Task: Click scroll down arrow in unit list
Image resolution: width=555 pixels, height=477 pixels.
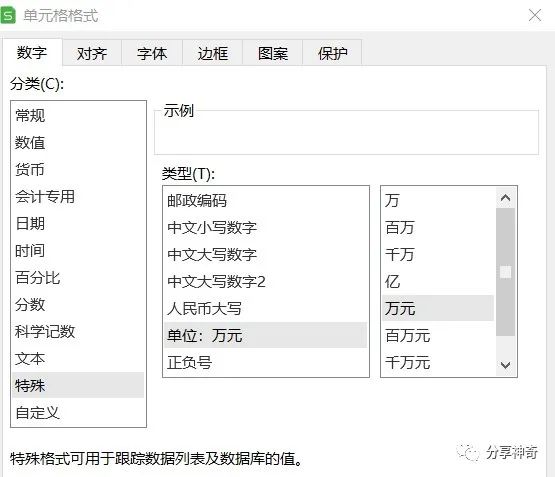Action: pos(505,365)
